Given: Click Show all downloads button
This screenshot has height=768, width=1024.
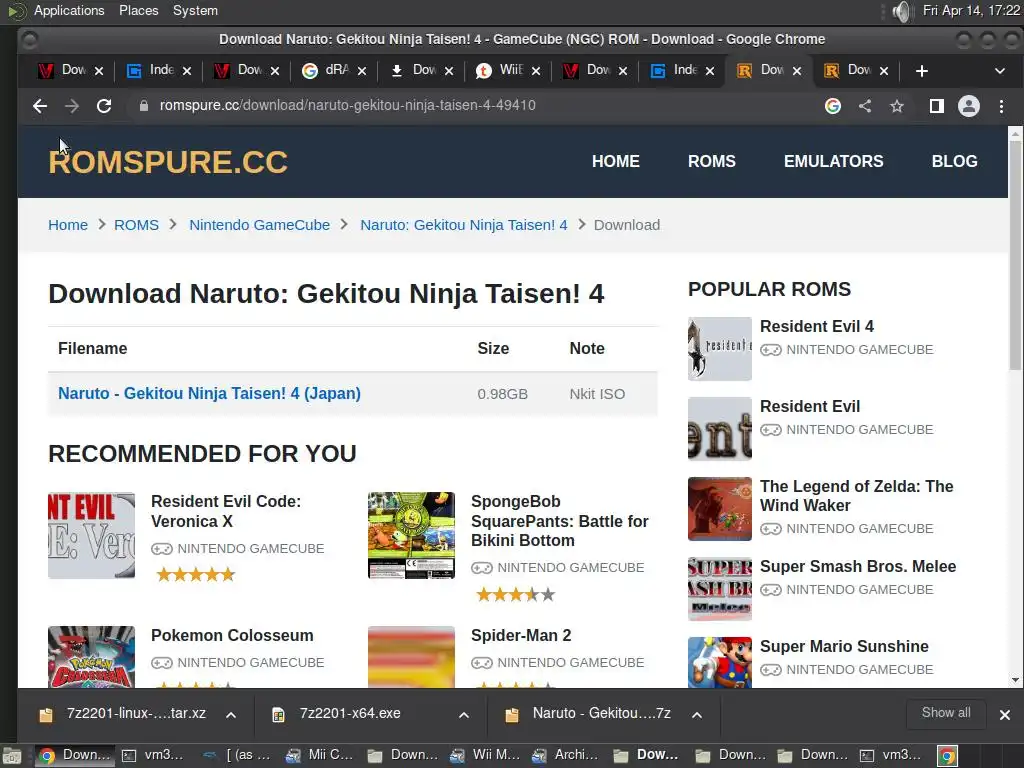Looking at the screenshot, I should click(x=946, y=713).
